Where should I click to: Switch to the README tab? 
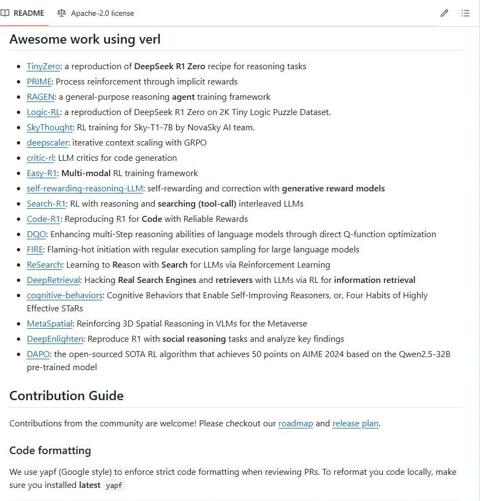22,13
